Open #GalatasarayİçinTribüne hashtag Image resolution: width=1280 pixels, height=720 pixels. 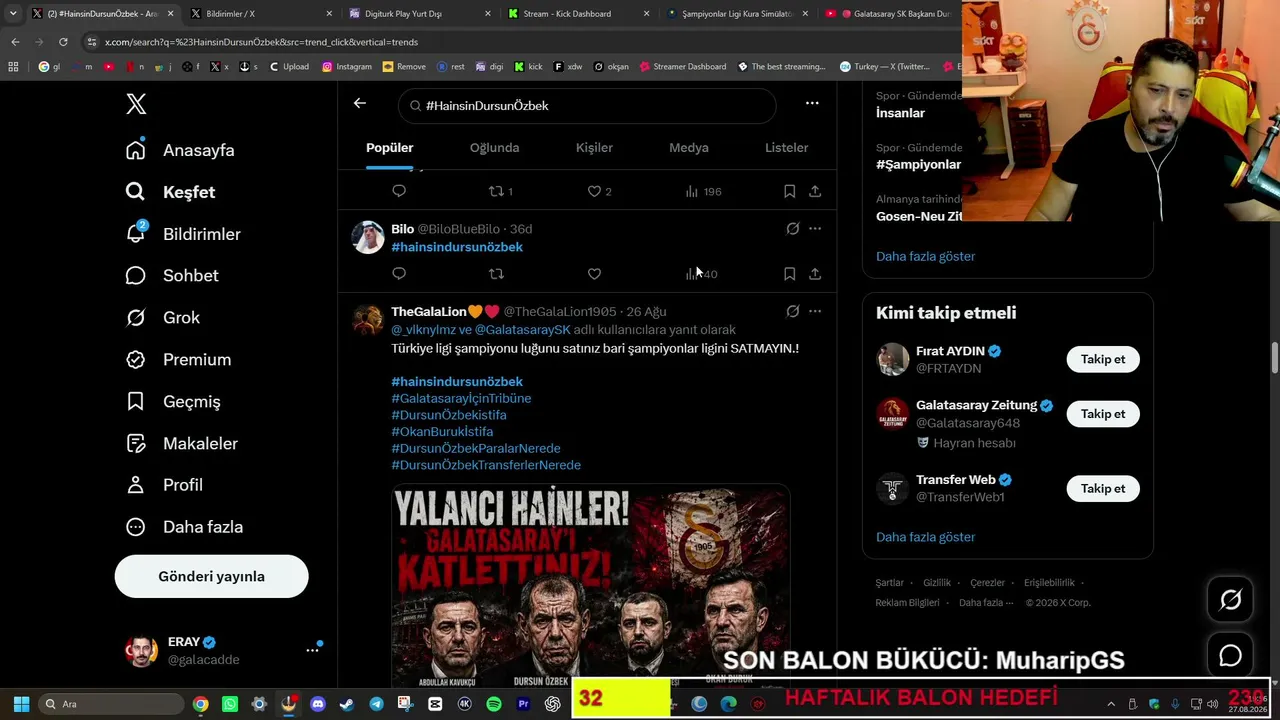click(x=461, y=398)
